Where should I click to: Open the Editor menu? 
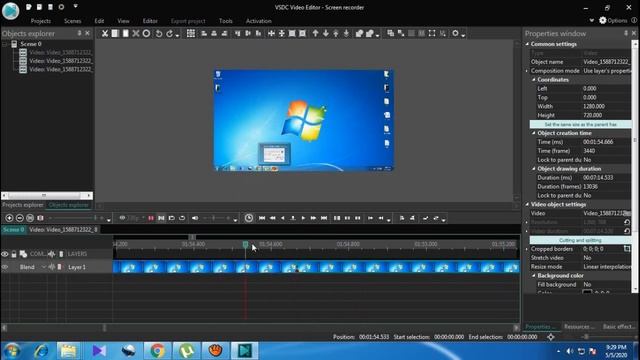click(150, 21)
